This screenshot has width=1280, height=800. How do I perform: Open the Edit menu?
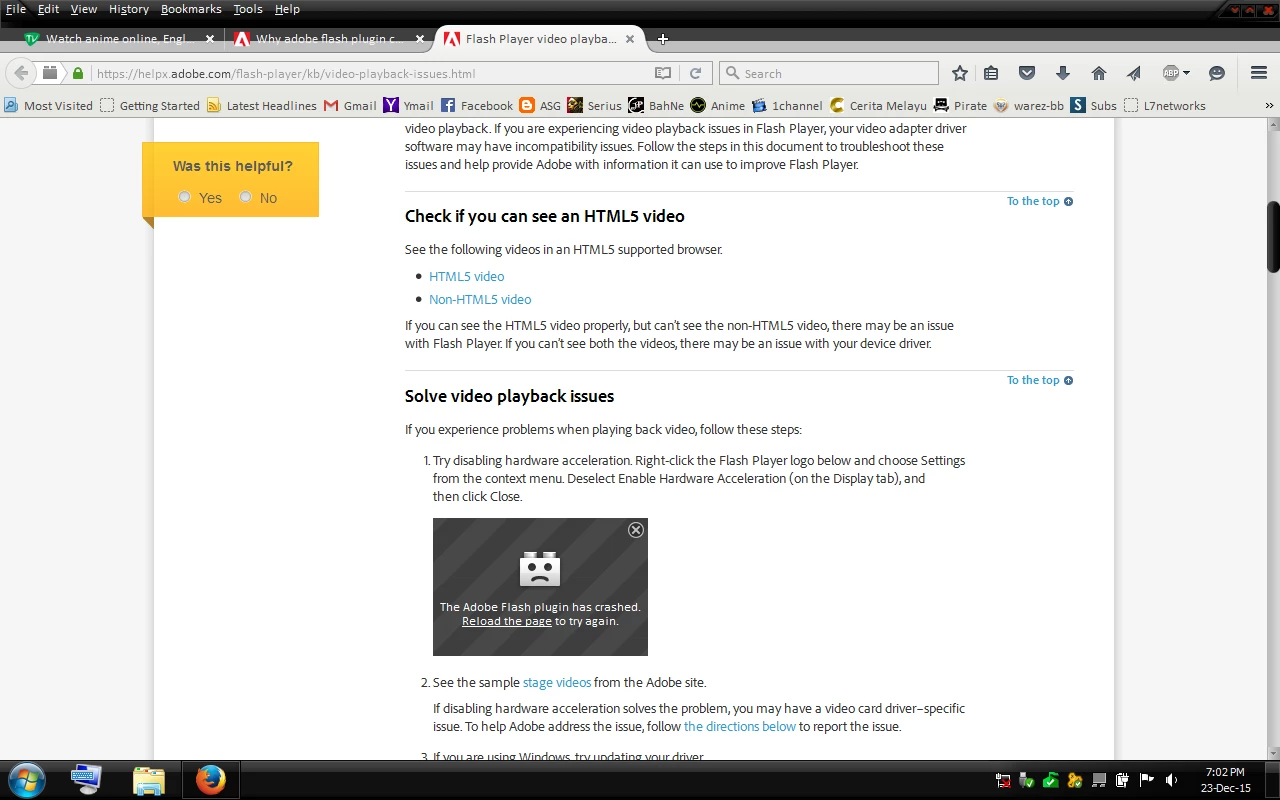click(x=48, y=9)
